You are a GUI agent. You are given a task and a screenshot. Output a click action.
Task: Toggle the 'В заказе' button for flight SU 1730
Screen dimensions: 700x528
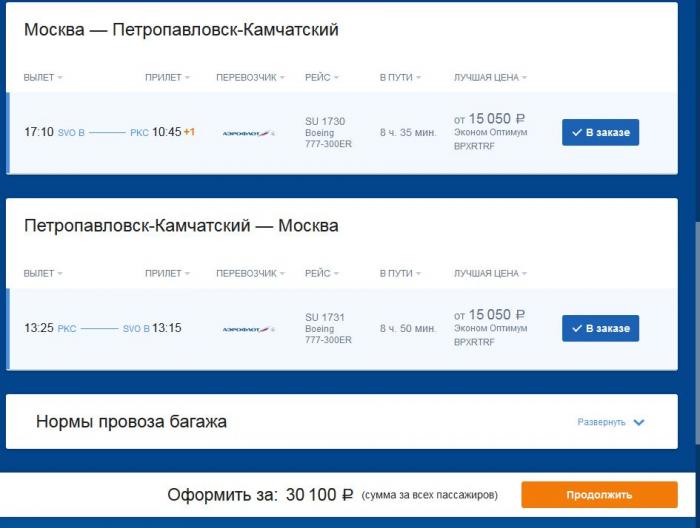tap(600, 132)
